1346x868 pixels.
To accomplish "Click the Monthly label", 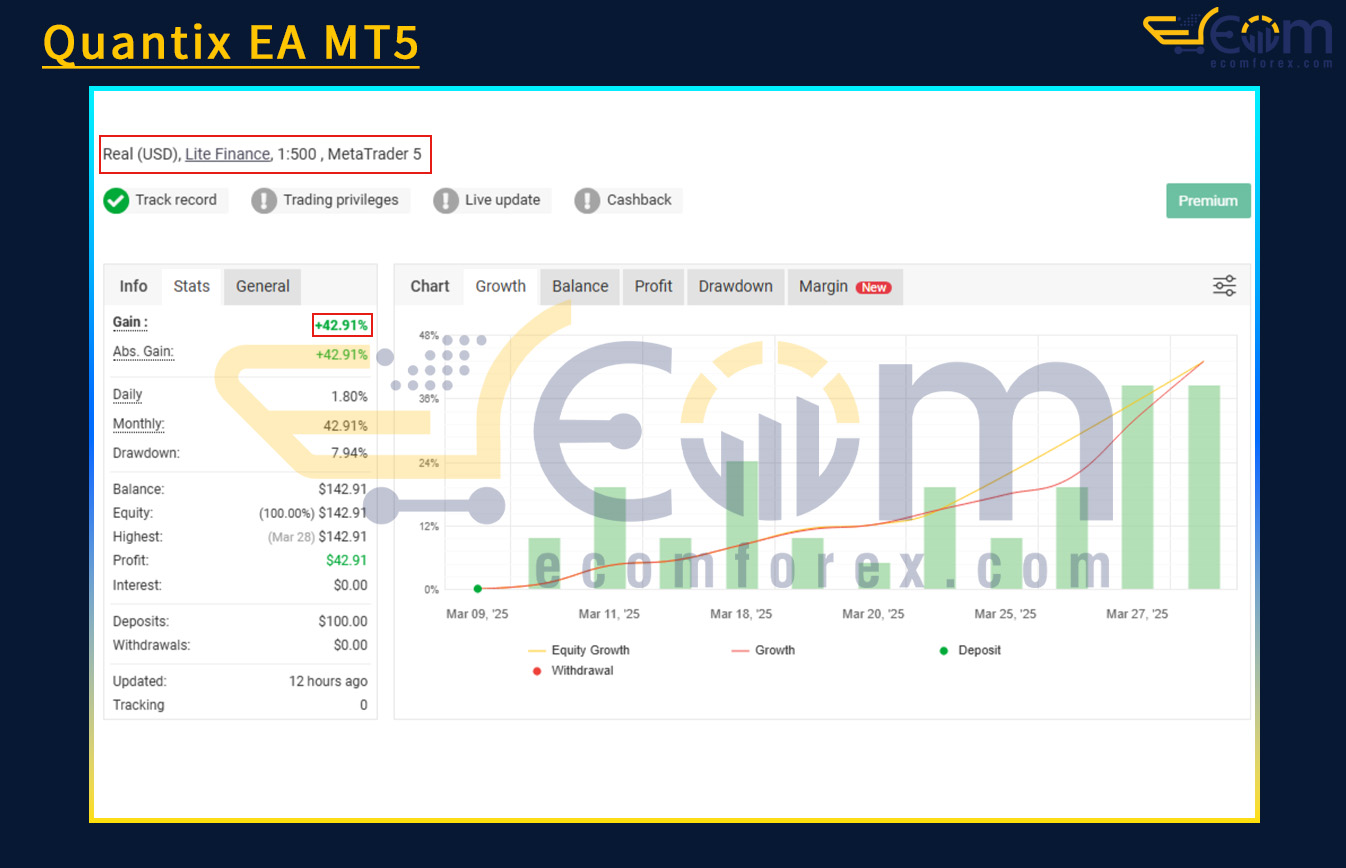I will (x=139, y=424).
